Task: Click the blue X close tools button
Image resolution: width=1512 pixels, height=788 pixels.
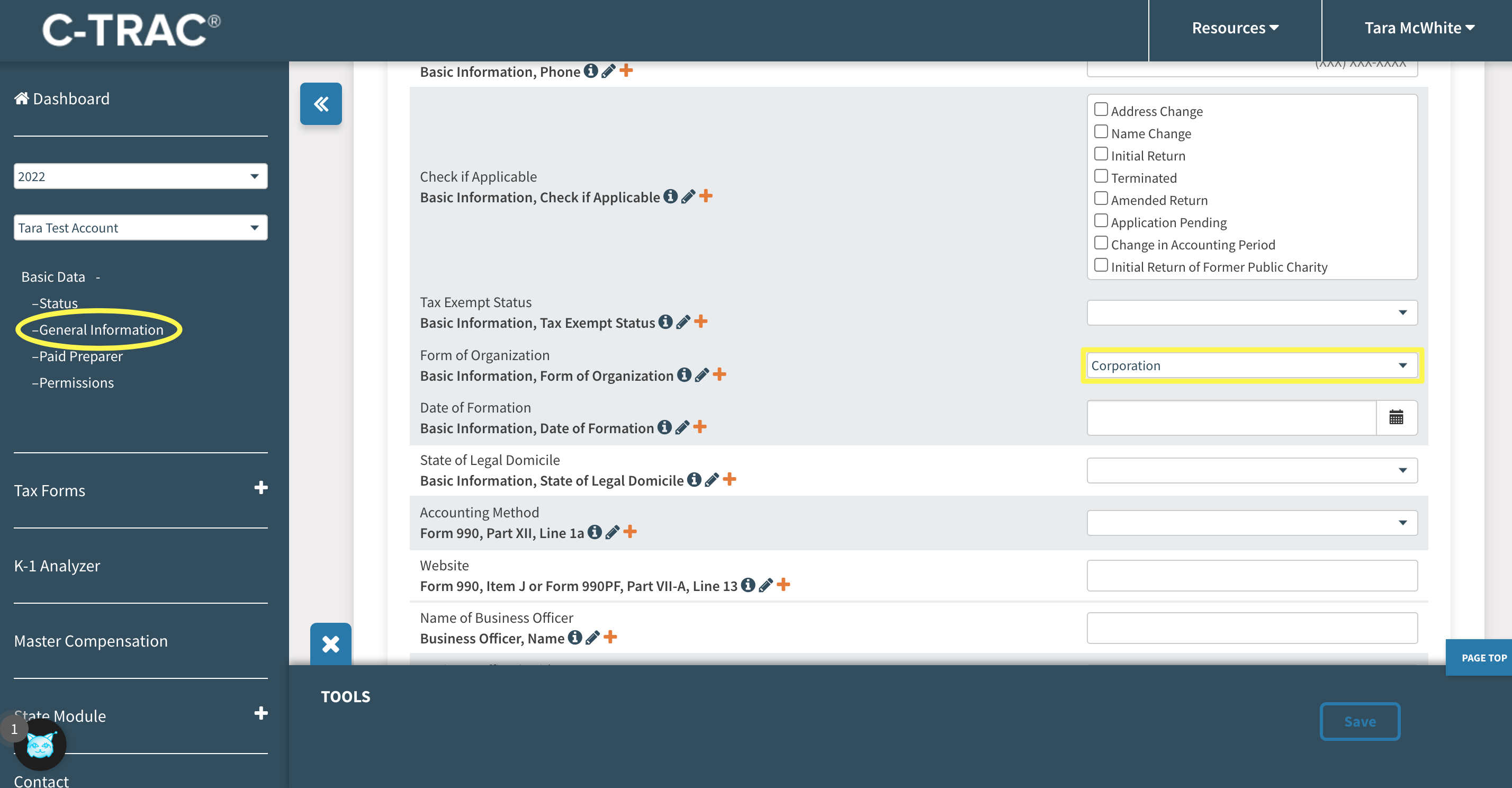Action: (x=330, y=643)
